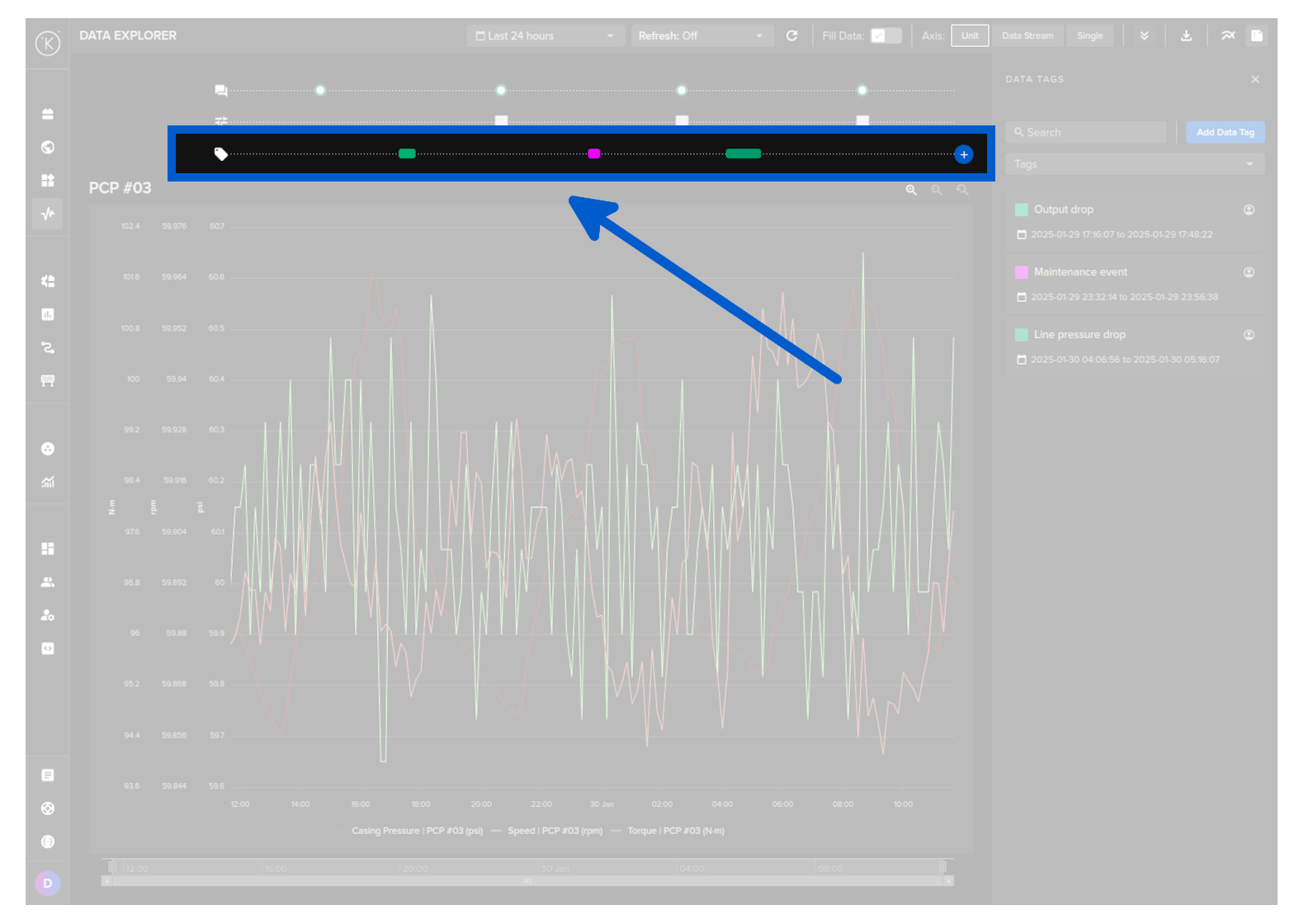Open the Tags filter dropdown

click(1135, 164)
